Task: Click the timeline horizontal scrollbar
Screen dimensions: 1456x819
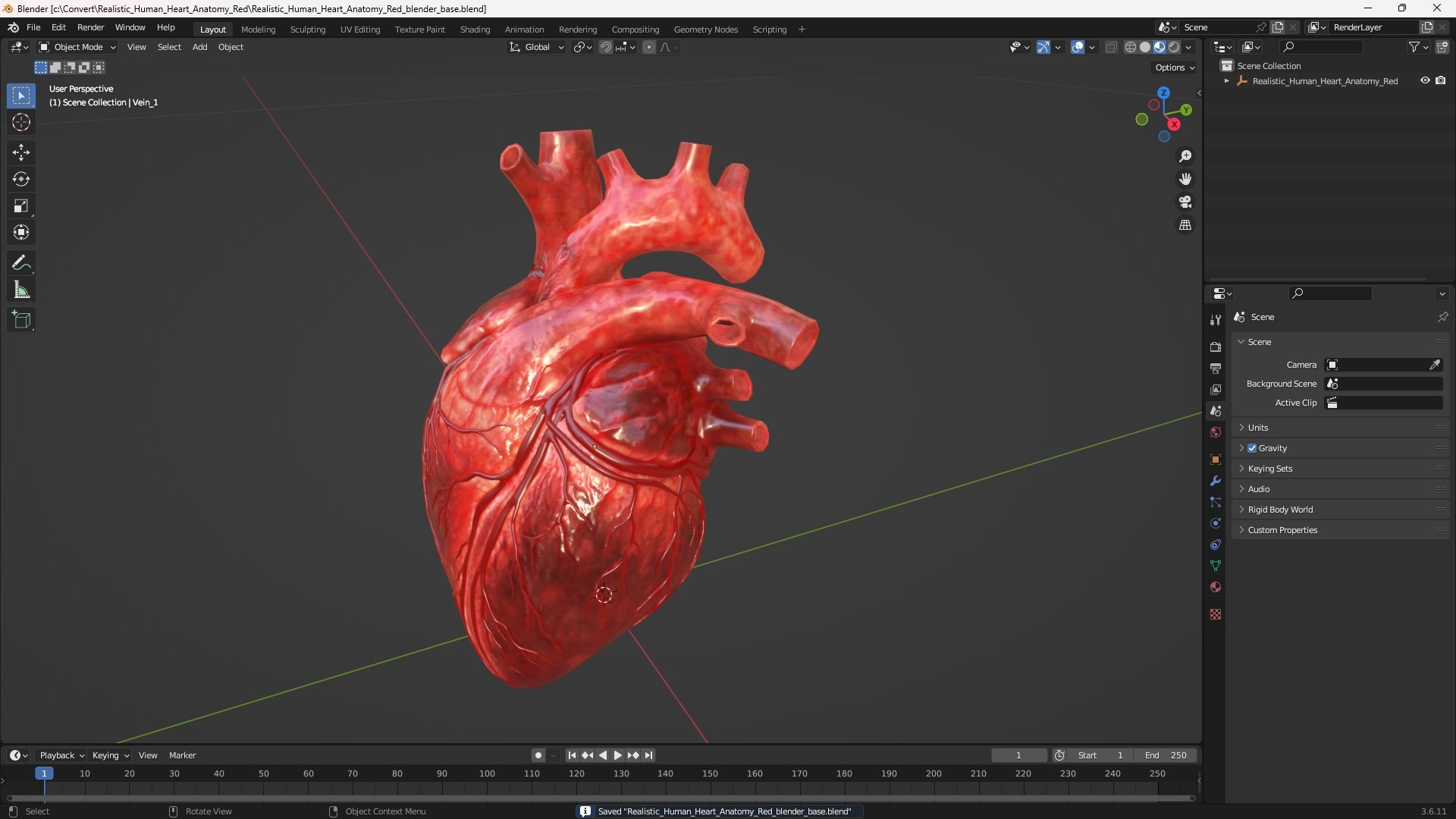Action: point(601,798)
